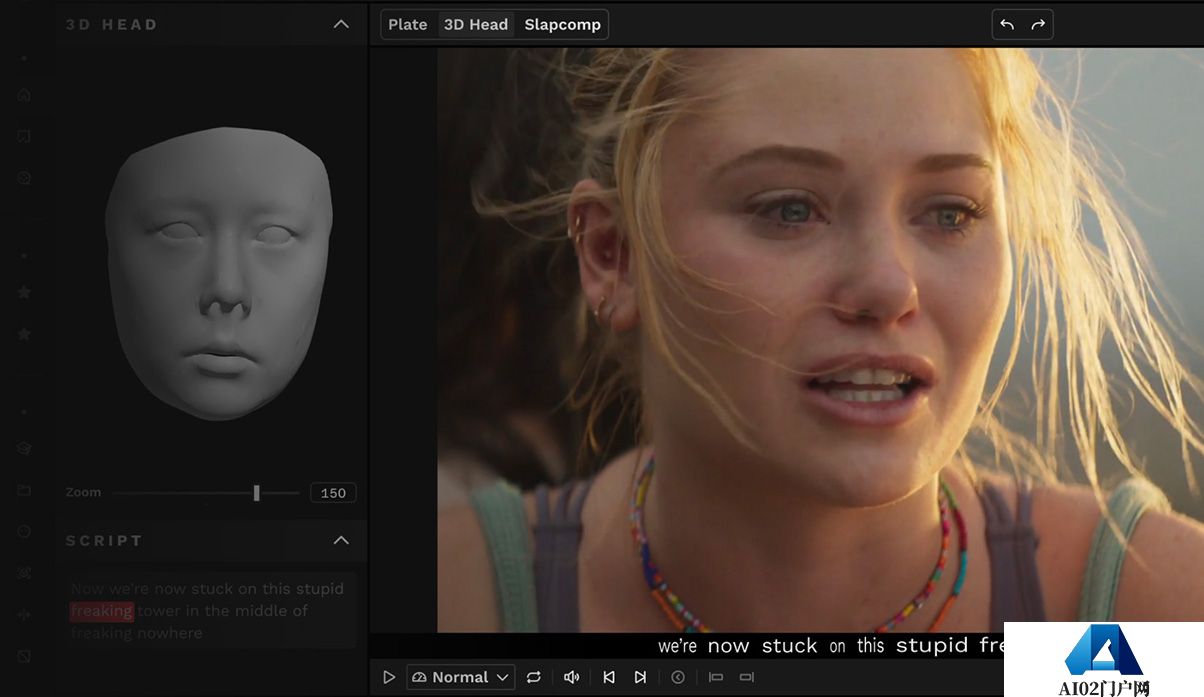Collapse the Script panel
Screen dimensions: 1204x697
pos(341,540)
